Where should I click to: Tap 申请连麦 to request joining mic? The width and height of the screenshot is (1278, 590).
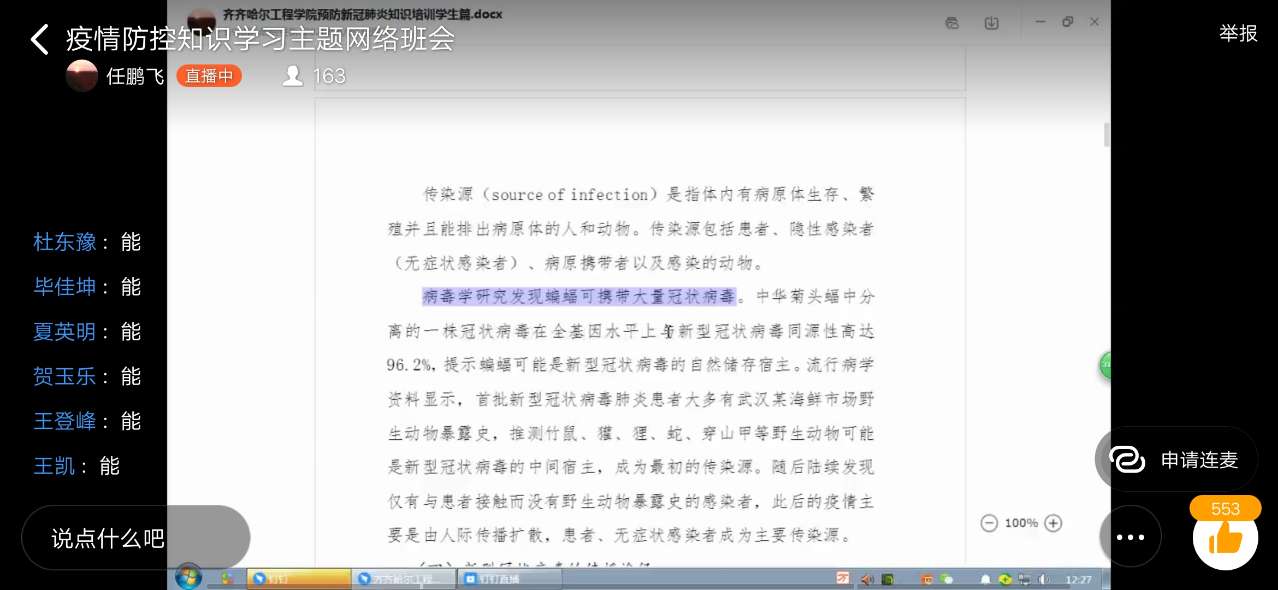pos(1175,460)
